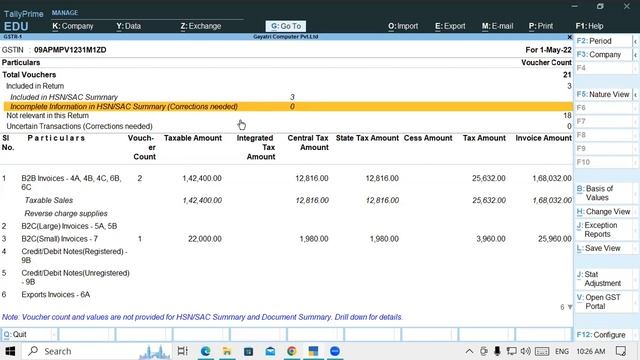Expand arrow beside F5: Nature View
This screenshot has width=640, height=360.
pyautogui.click(x=636, y=95)
